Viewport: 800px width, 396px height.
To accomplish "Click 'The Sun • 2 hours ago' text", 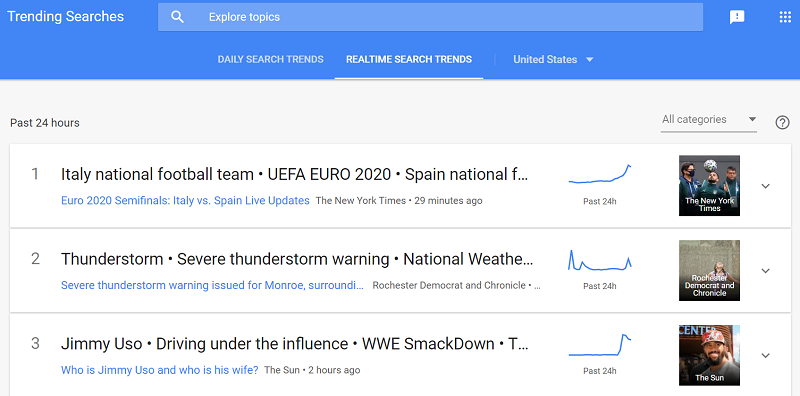I will coord(312,370).
